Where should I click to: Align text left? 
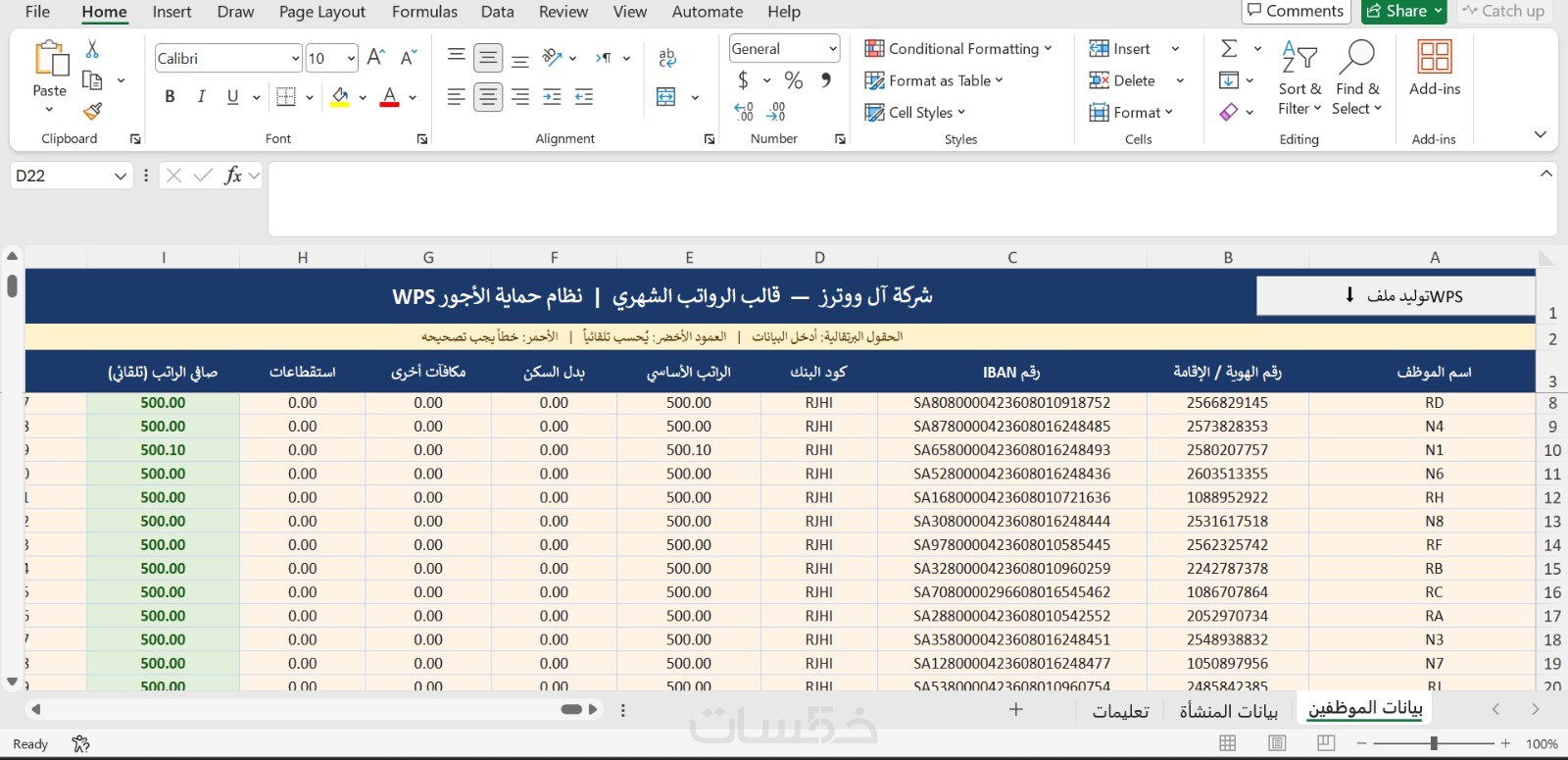pos(456,96)
